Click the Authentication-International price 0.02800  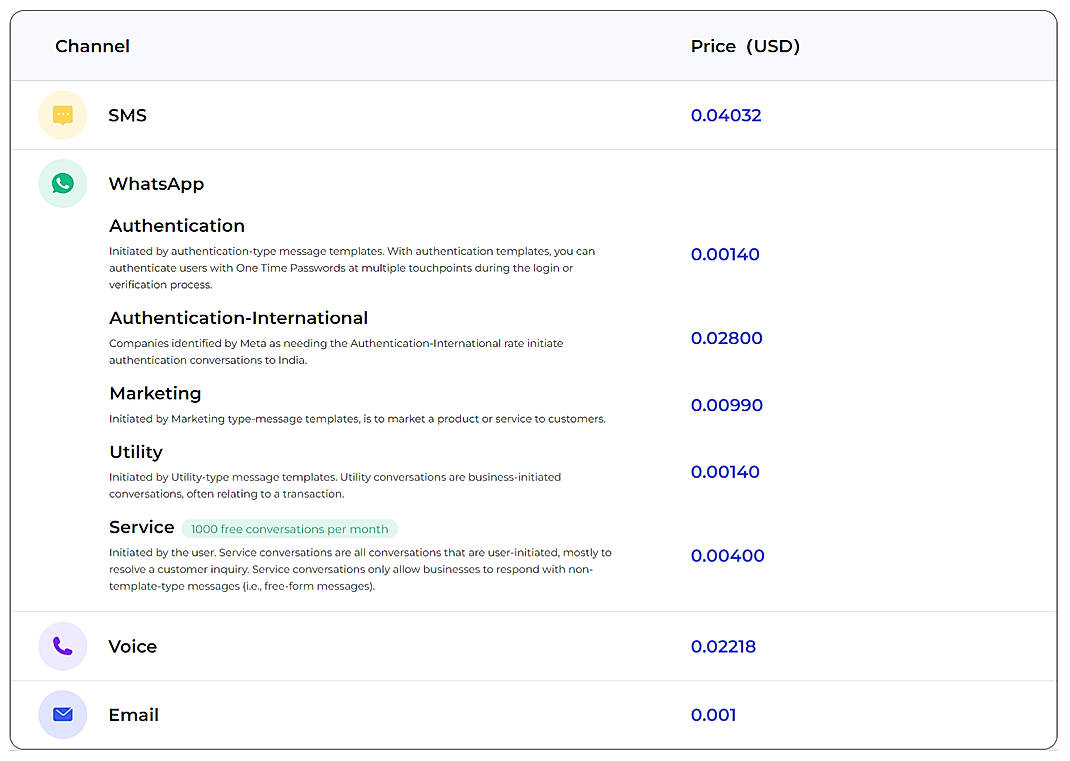pyautogui.click(x=727, y=338)
